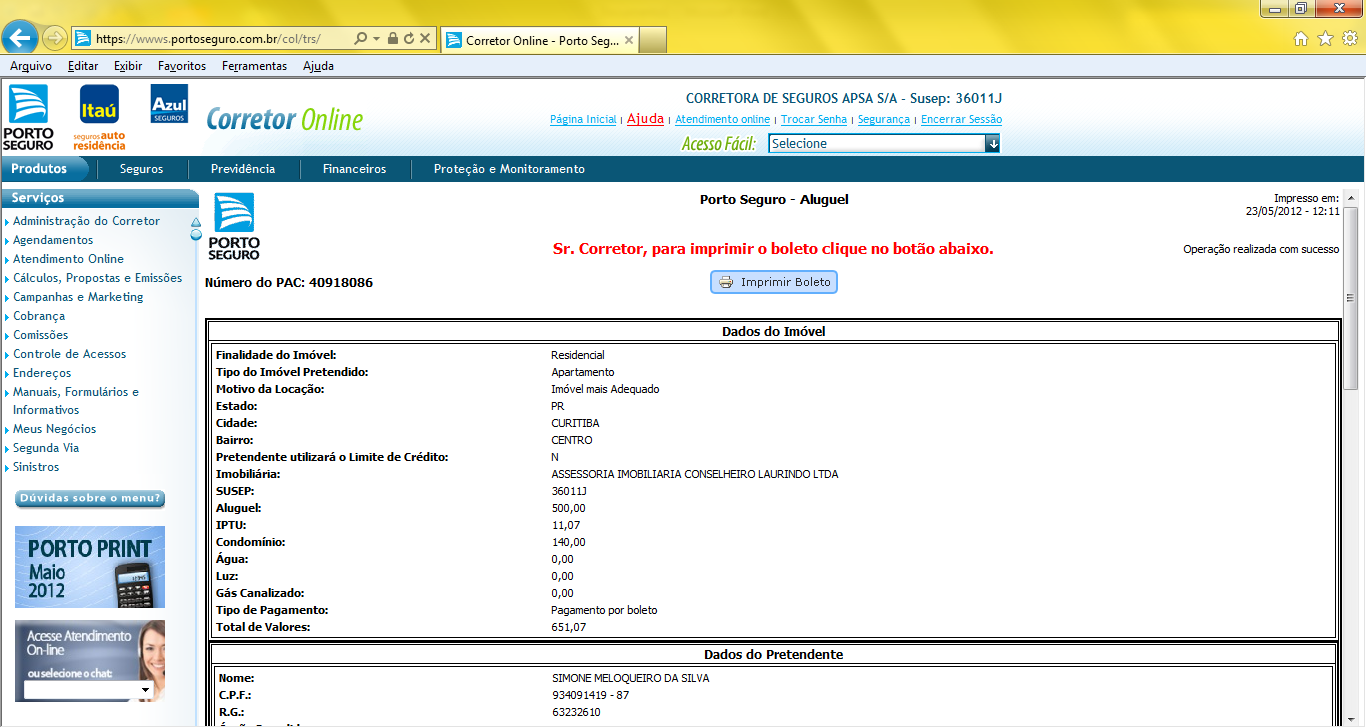This screenshot has width=1366, height=728.
Task: Switch to Corretor Online browser tab
Action: coord(538,40)
